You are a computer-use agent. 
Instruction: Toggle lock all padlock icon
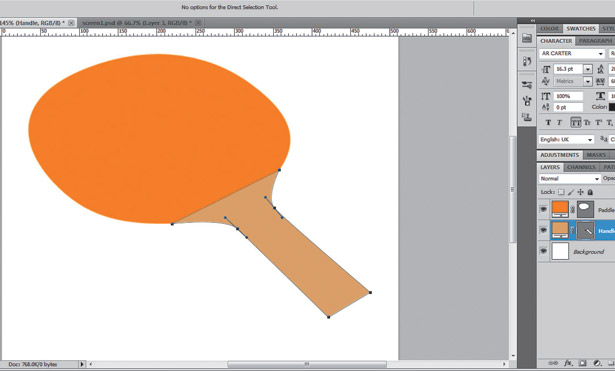590,192
